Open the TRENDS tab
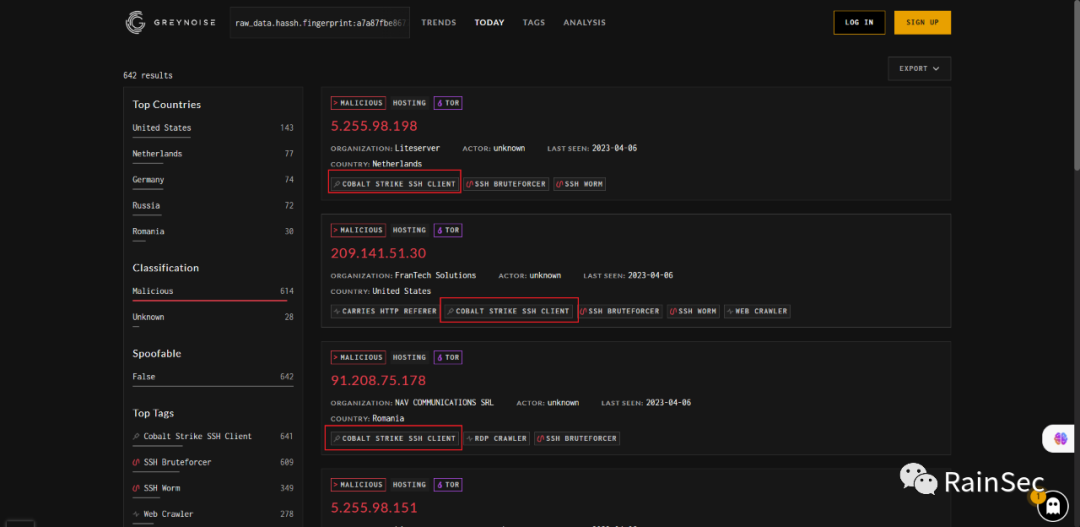 click(x=439, y=23)
